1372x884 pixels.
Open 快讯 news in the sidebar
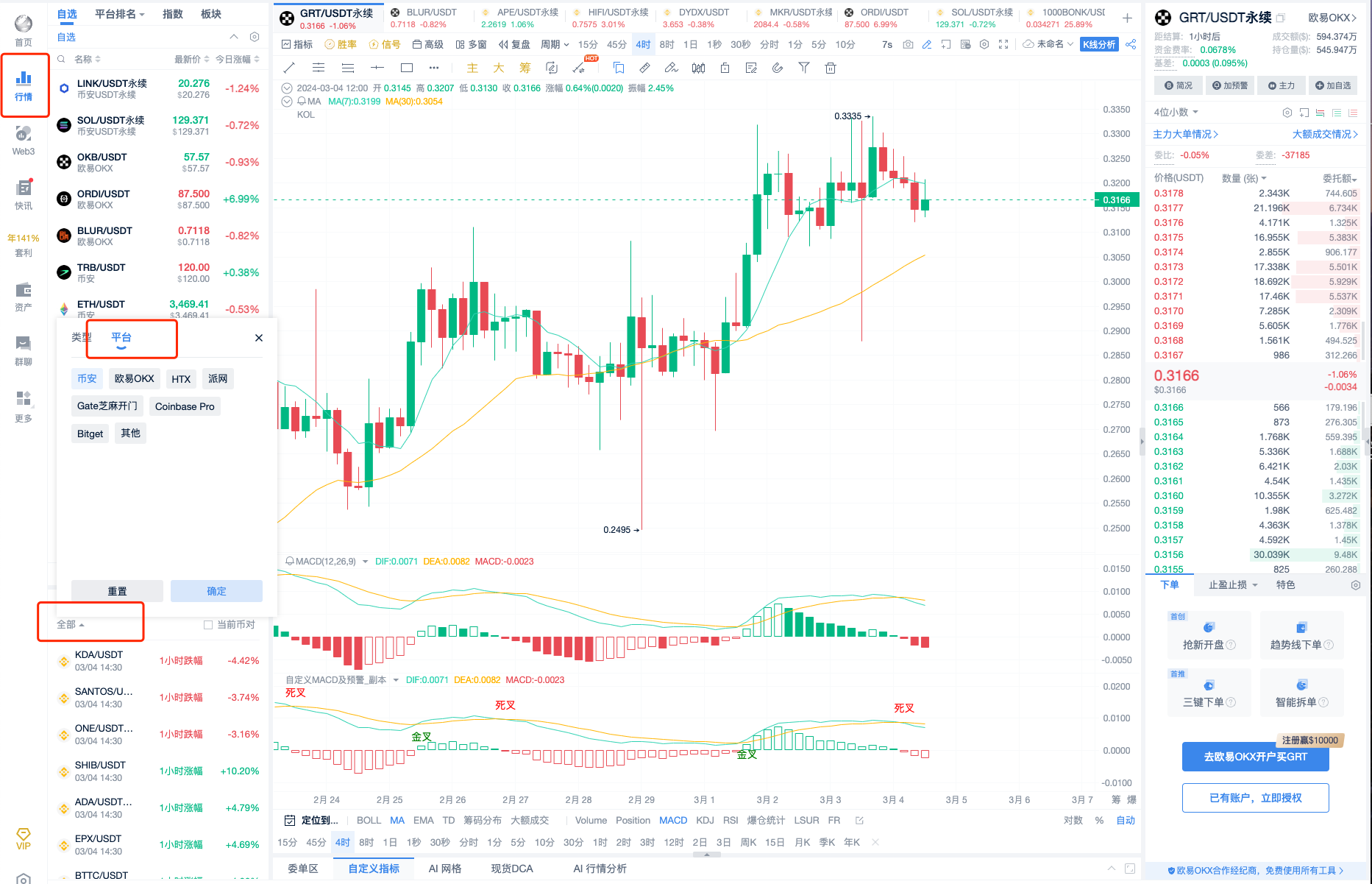tap(24, 194)
